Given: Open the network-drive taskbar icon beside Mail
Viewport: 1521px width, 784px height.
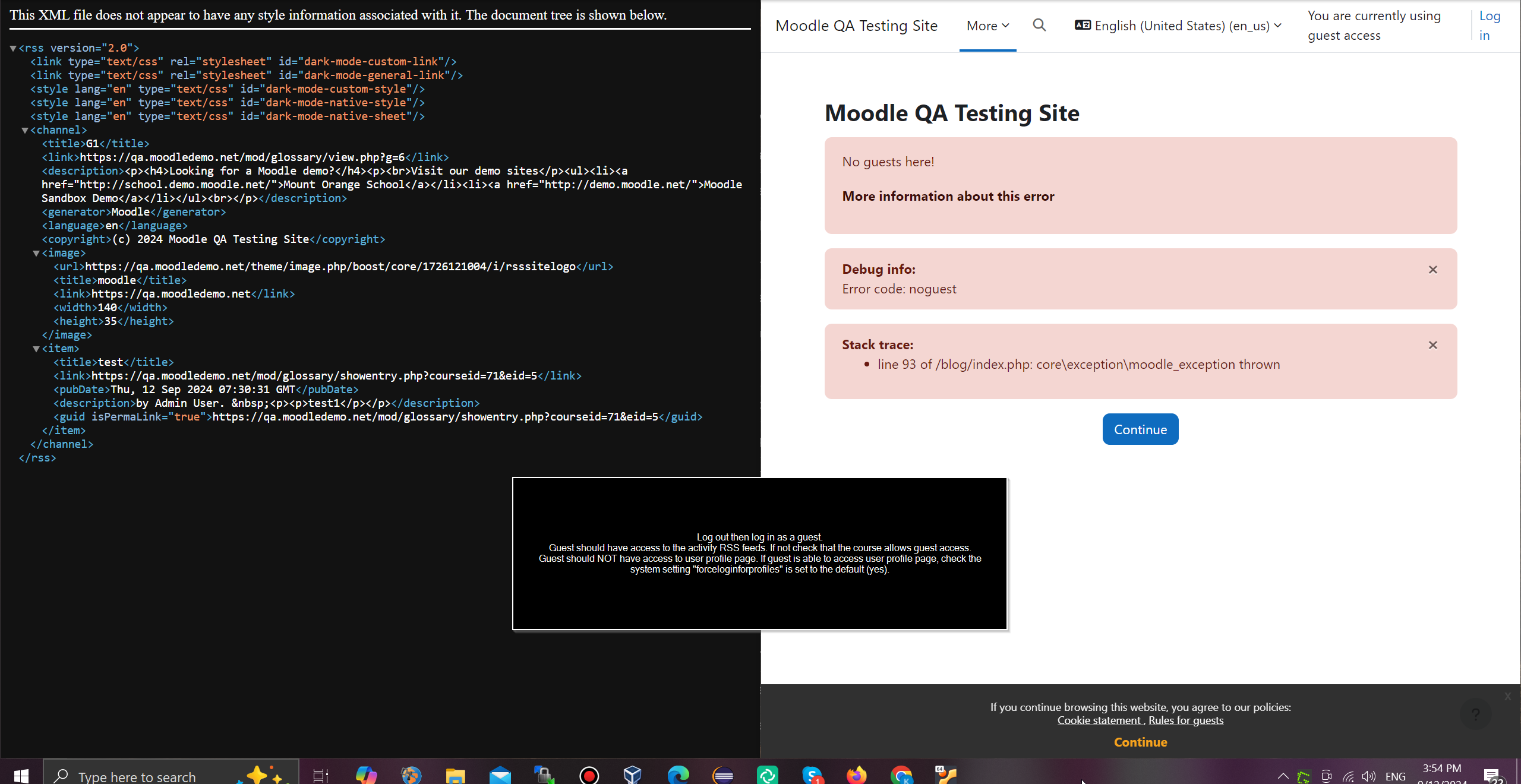Looking at the screenshot, I should point(544,775).
